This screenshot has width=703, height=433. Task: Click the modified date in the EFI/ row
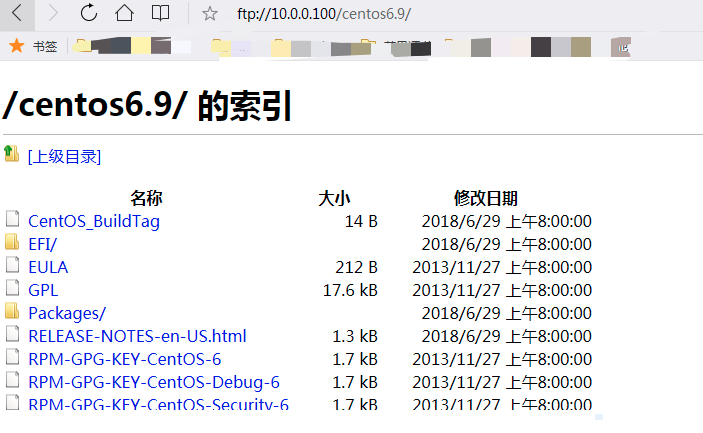[507, 244]
